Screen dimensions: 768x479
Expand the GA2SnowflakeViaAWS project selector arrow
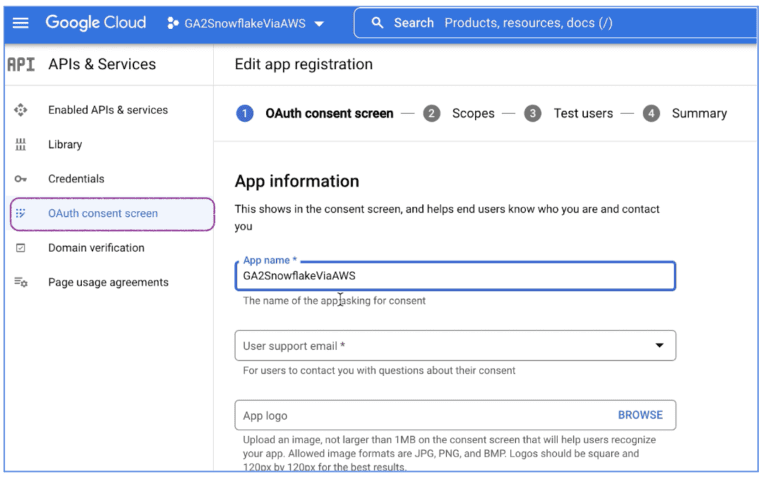(x=319, y=24)
